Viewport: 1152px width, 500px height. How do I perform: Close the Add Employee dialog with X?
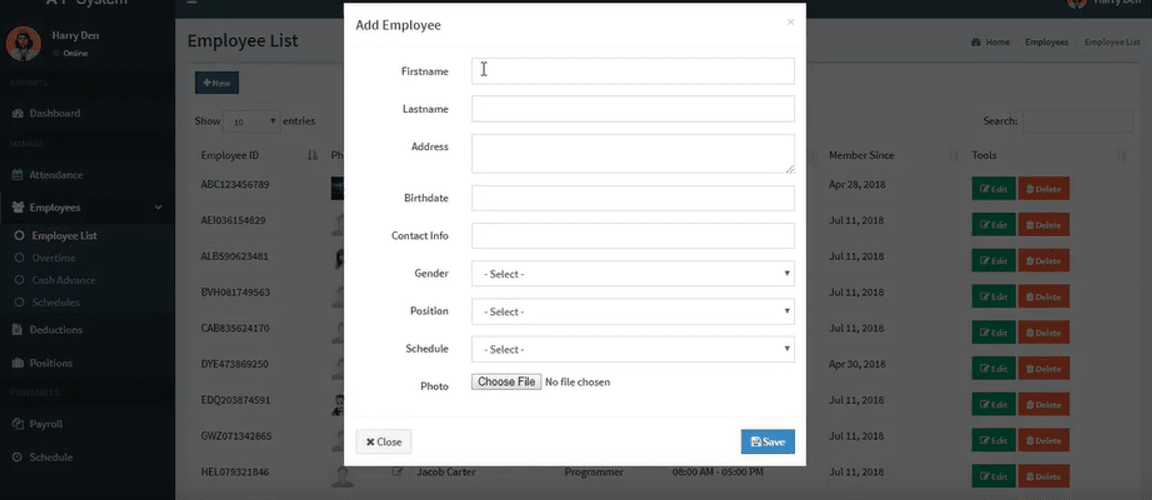coord(791,22)
